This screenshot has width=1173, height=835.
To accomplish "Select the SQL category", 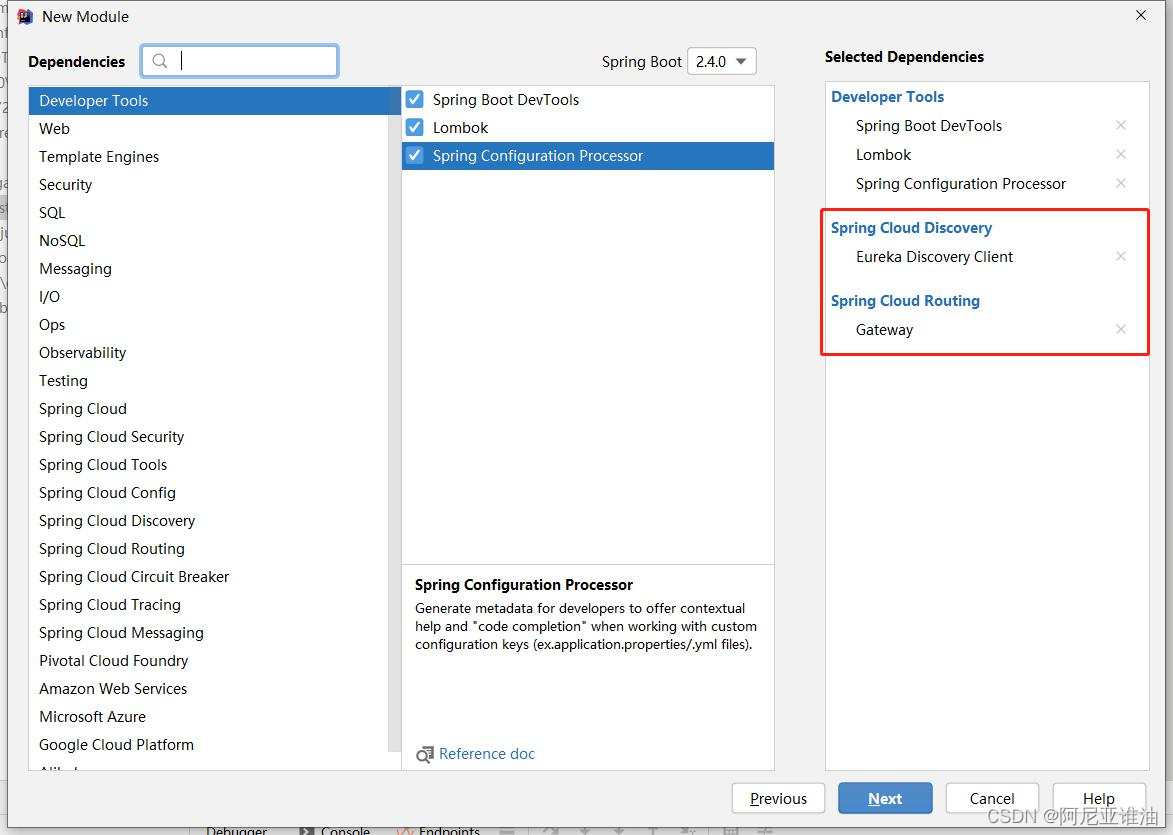I will pos(209,212).
